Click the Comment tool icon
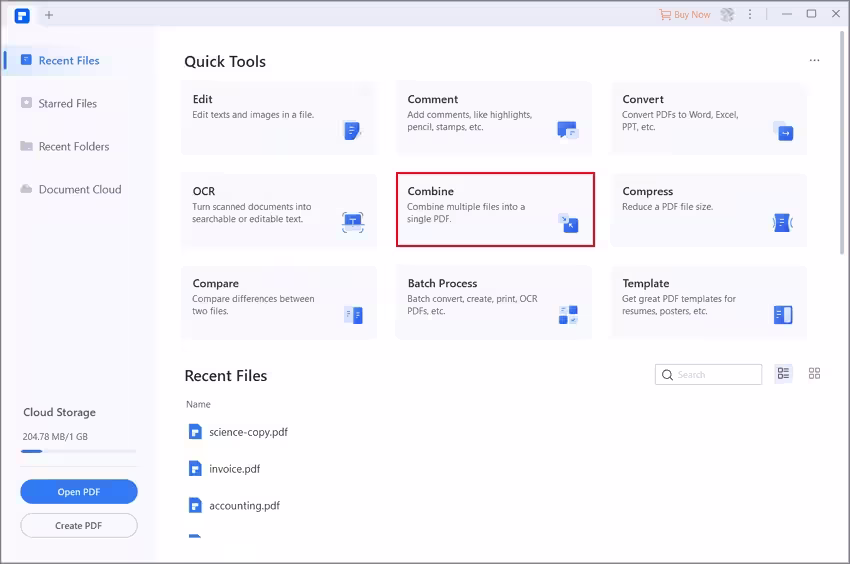The width and height of the screenshot is (850, 564). [567, 130]
